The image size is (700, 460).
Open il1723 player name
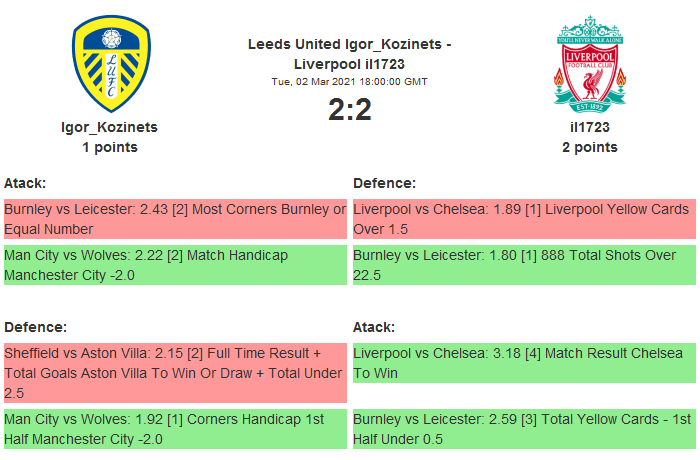(x=590, y=127)
